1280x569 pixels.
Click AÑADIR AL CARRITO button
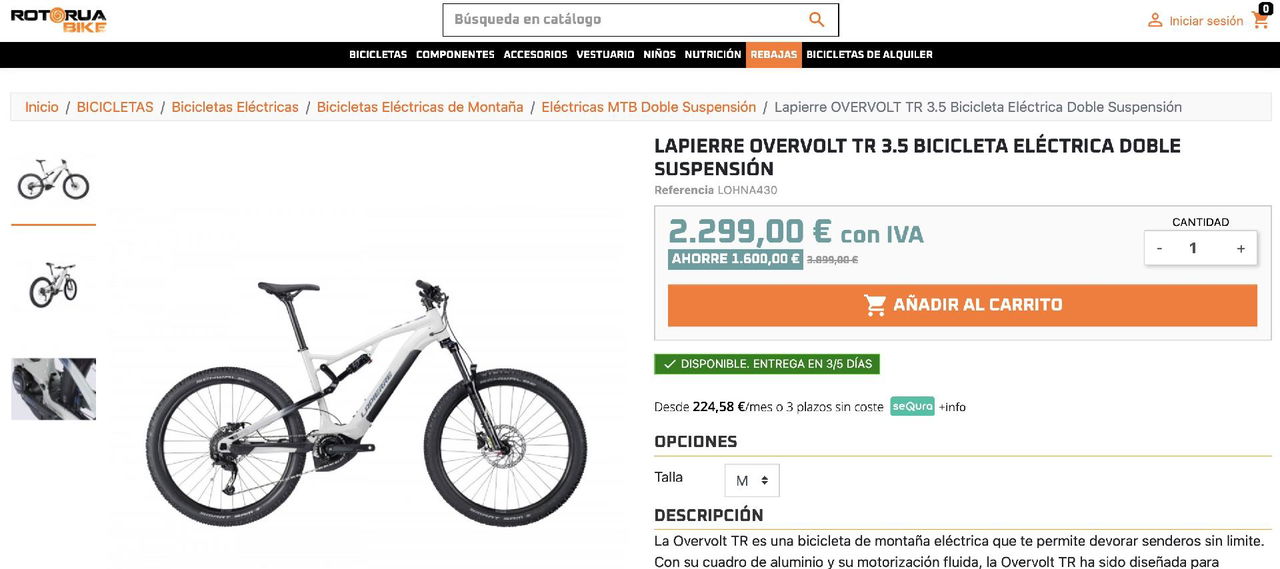pyautogui.click(x=962, y=305)
